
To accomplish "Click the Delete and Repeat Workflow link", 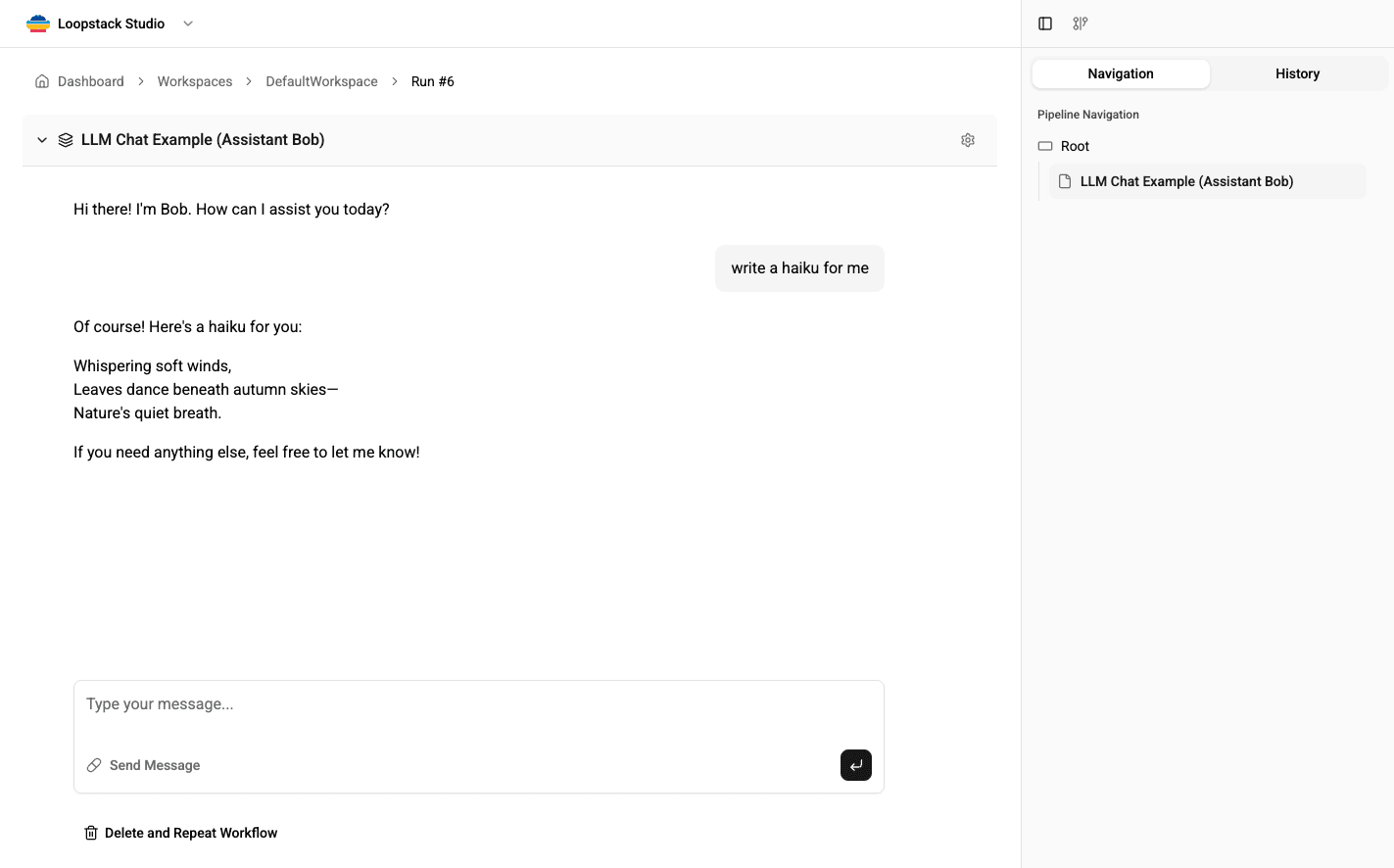I will (191, 832).
